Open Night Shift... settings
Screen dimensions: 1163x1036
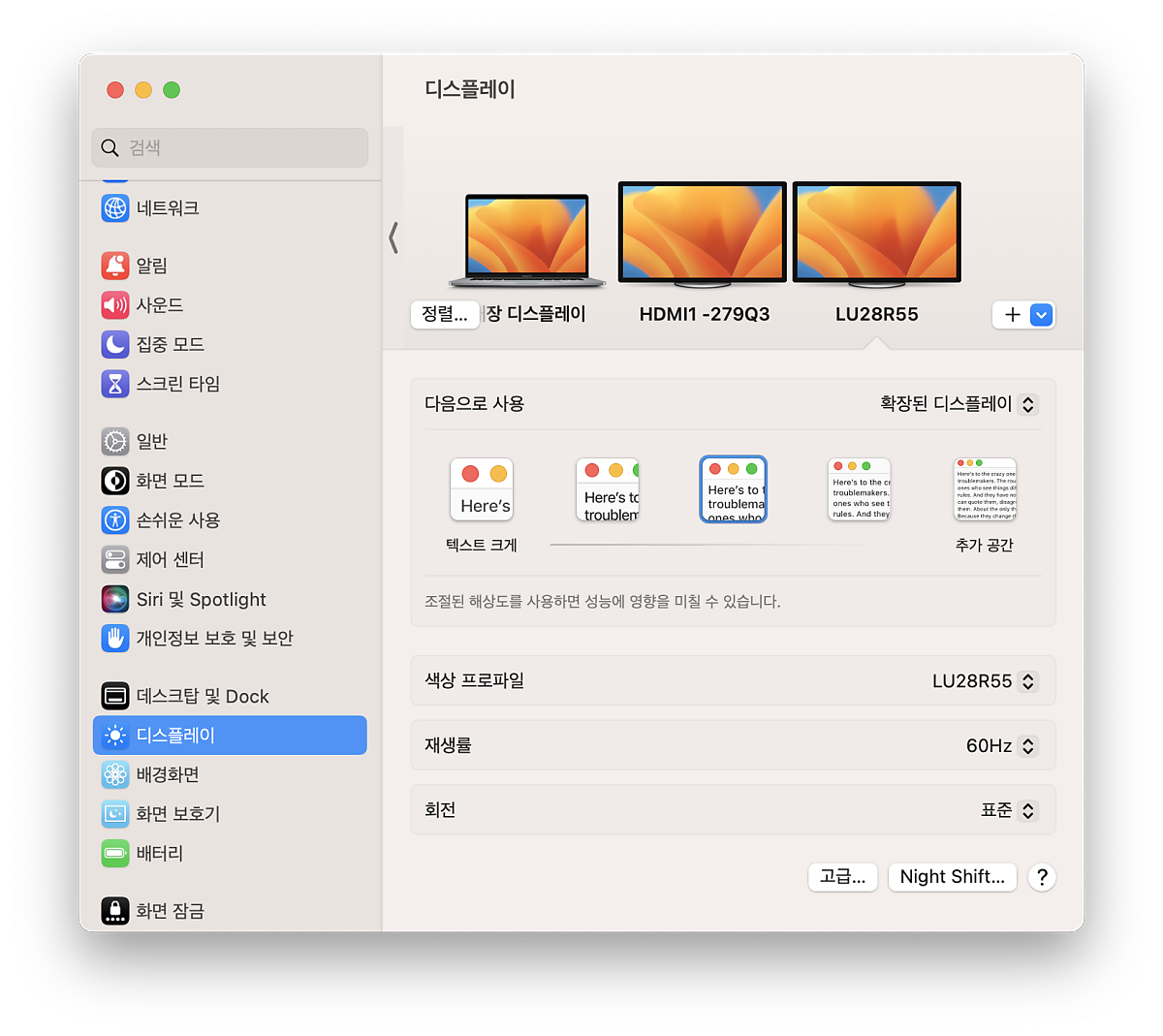click(x=953, y=877)
